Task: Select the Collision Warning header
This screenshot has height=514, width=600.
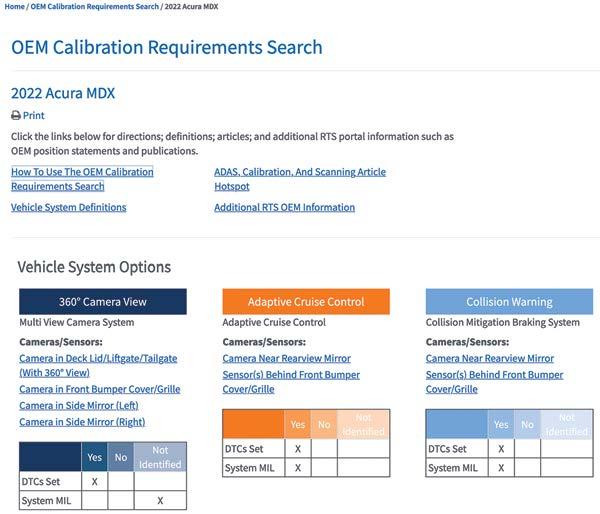Action: click(x=509, y=302)
